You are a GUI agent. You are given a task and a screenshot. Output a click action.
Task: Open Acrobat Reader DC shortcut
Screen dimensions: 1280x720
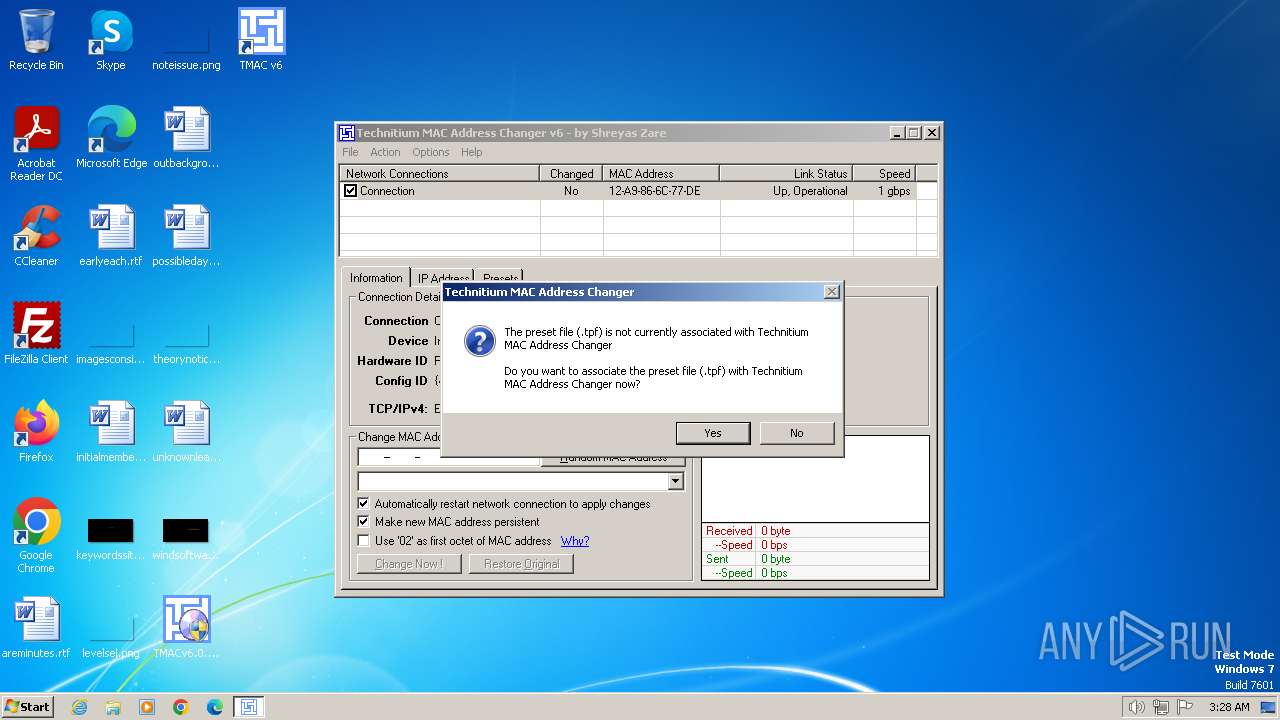[36, 144]
